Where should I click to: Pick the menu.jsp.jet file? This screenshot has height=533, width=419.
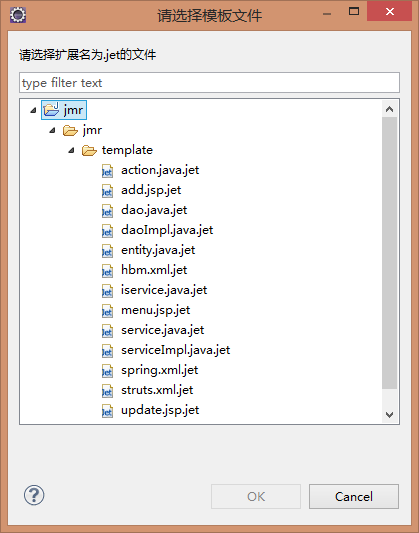pos(156,310)
